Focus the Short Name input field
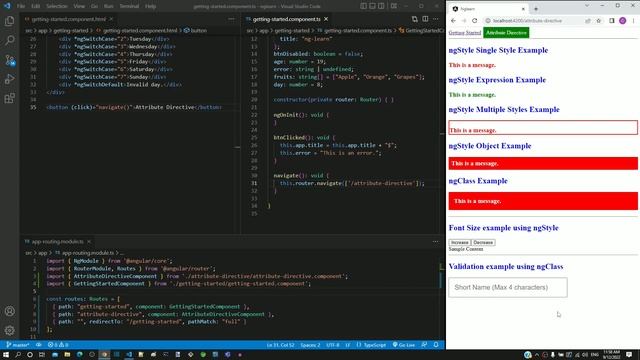This screenshot has width=640, height=360. [x=508, y=287]
